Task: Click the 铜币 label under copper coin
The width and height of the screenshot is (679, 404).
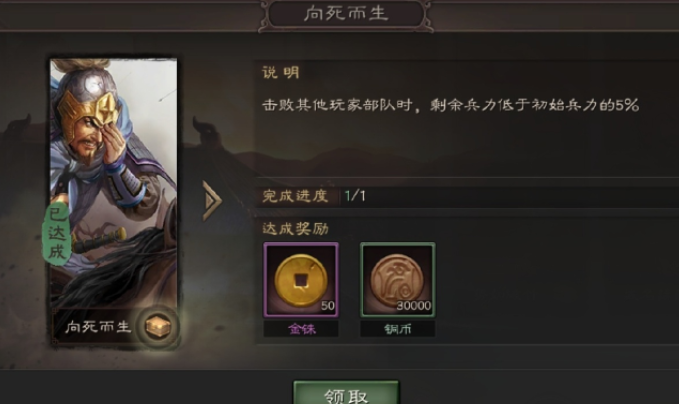Action: click(x=398, y=330)
